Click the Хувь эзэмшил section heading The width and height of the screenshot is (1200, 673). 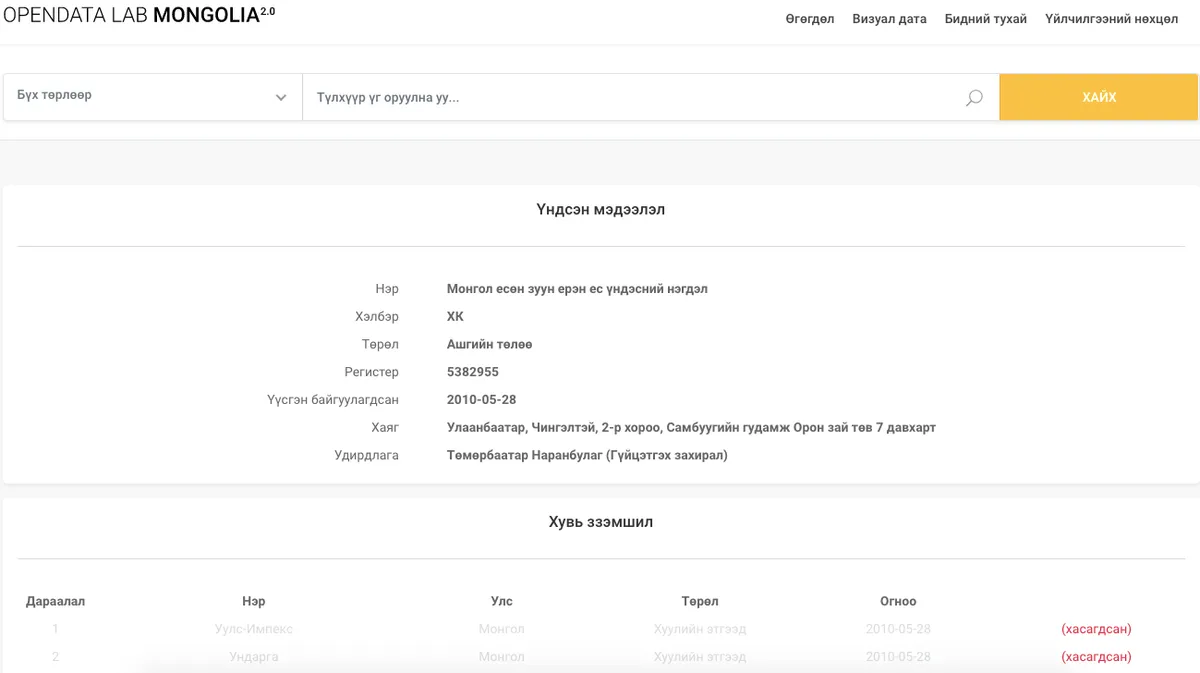pyautogui.click(x=600, y=522)
